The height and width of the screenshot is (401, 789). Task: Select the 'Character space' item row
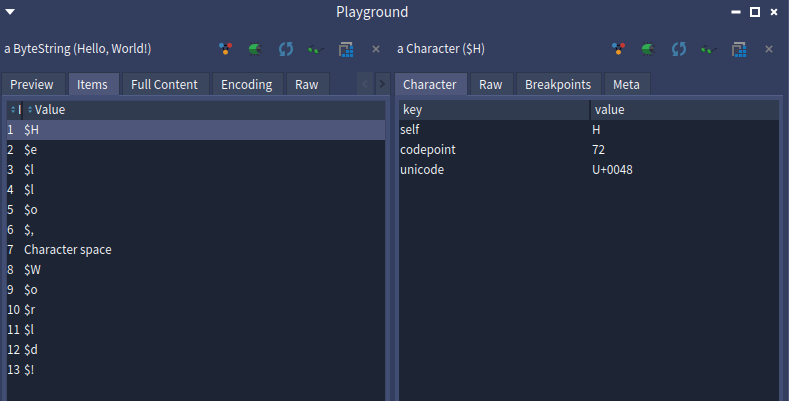click(x=68, y=249)
